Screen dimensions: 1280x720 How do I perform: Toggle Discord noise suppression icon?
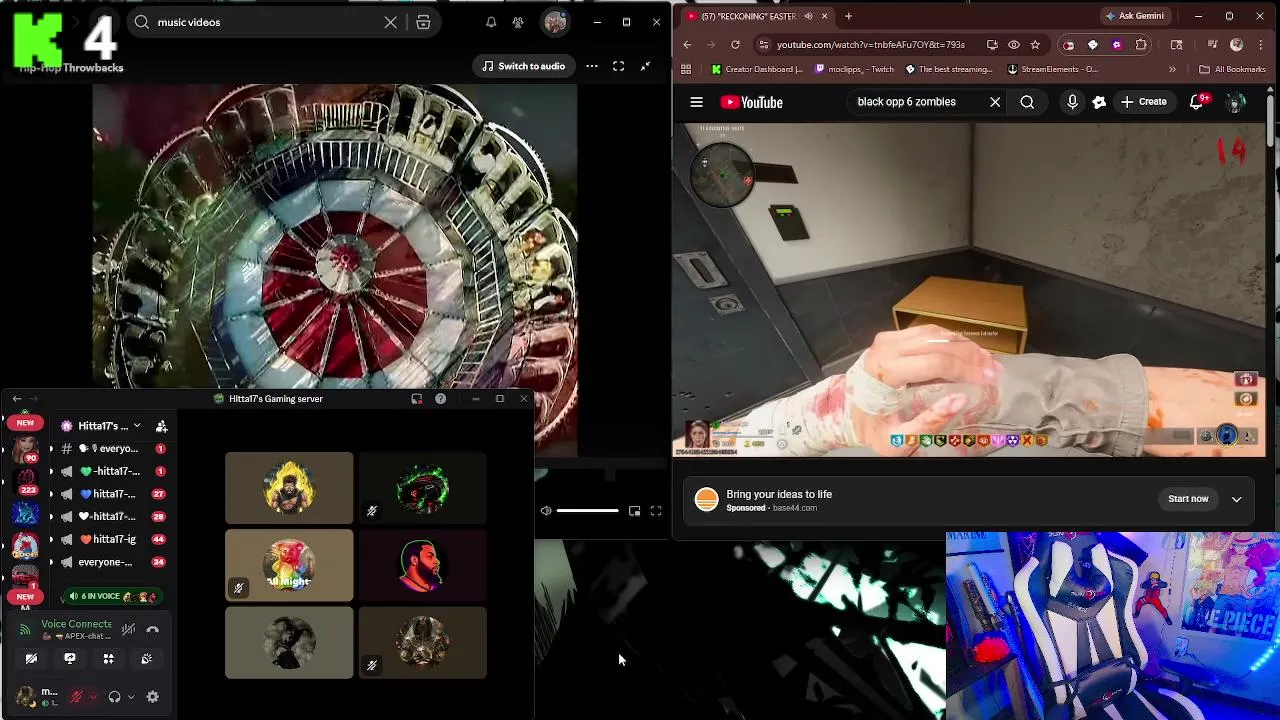tap(128, 629)
